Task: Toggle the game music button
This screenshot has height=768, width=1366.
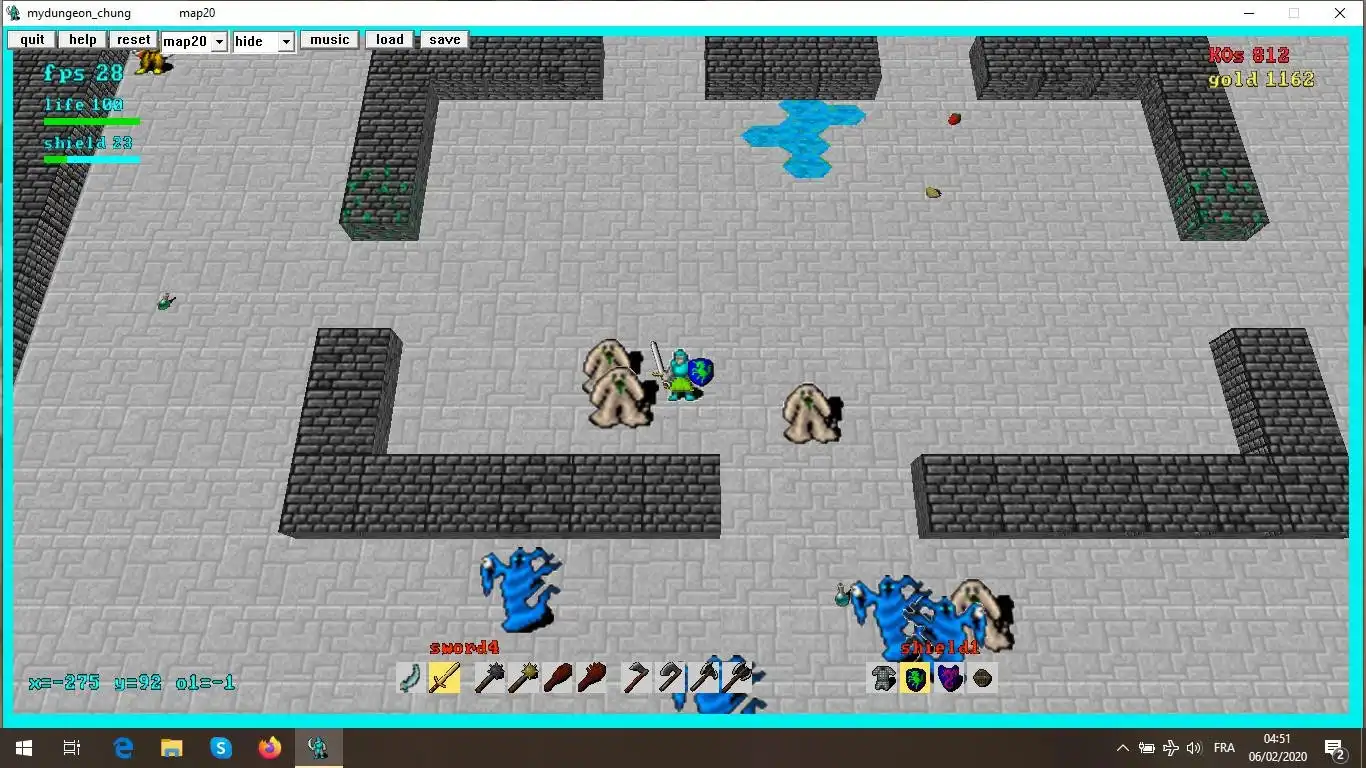Action: [329, 40]
